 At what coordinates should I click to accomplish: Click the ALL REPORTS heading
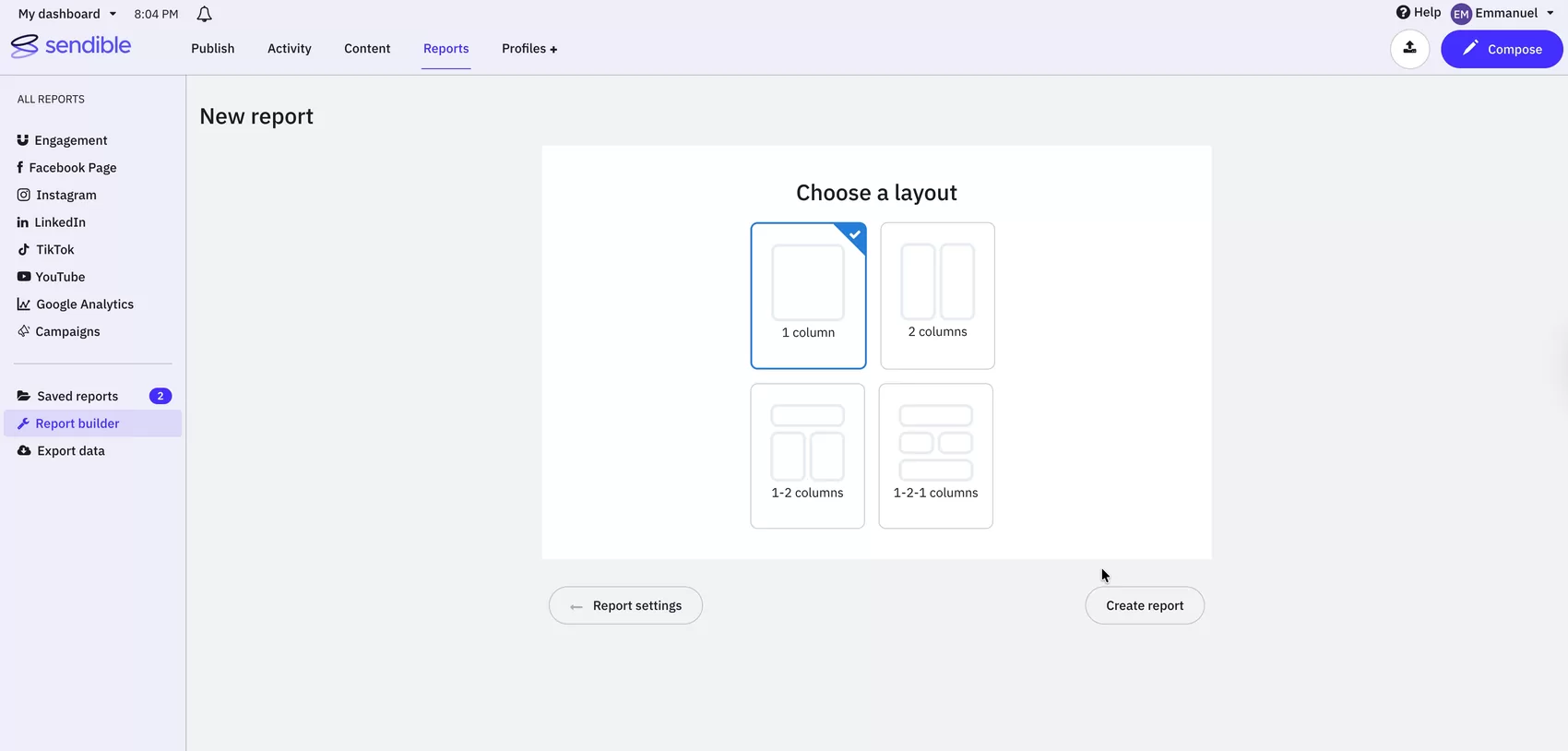[51, 99]
